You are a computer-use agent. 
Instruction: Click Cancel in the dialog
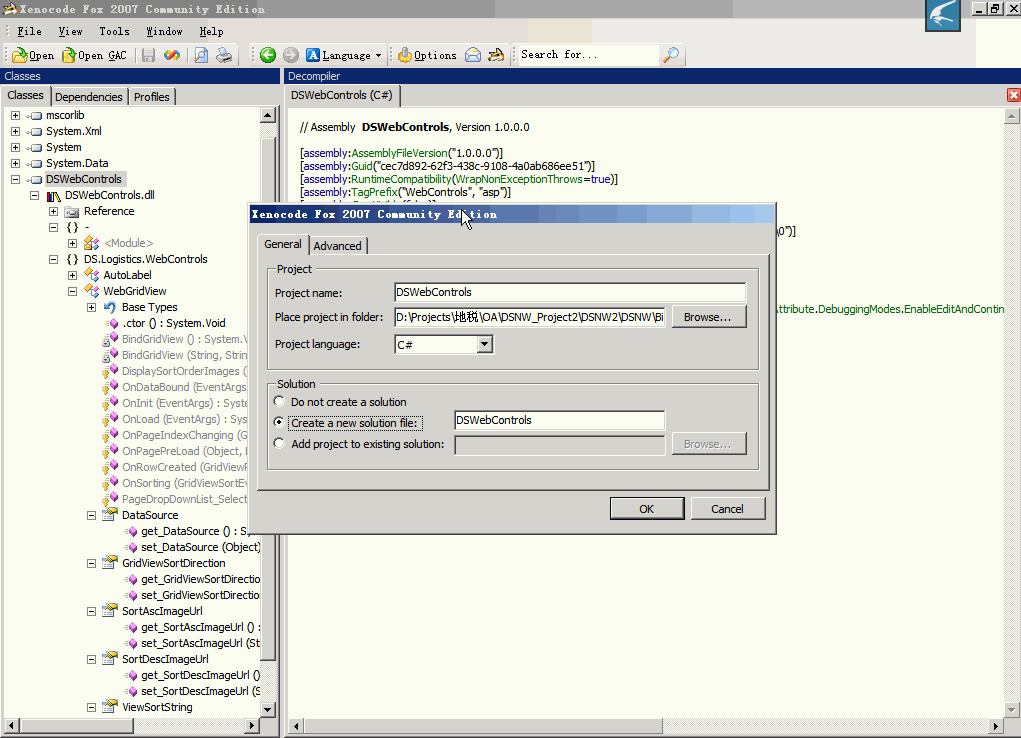click(x=727, y=509)
